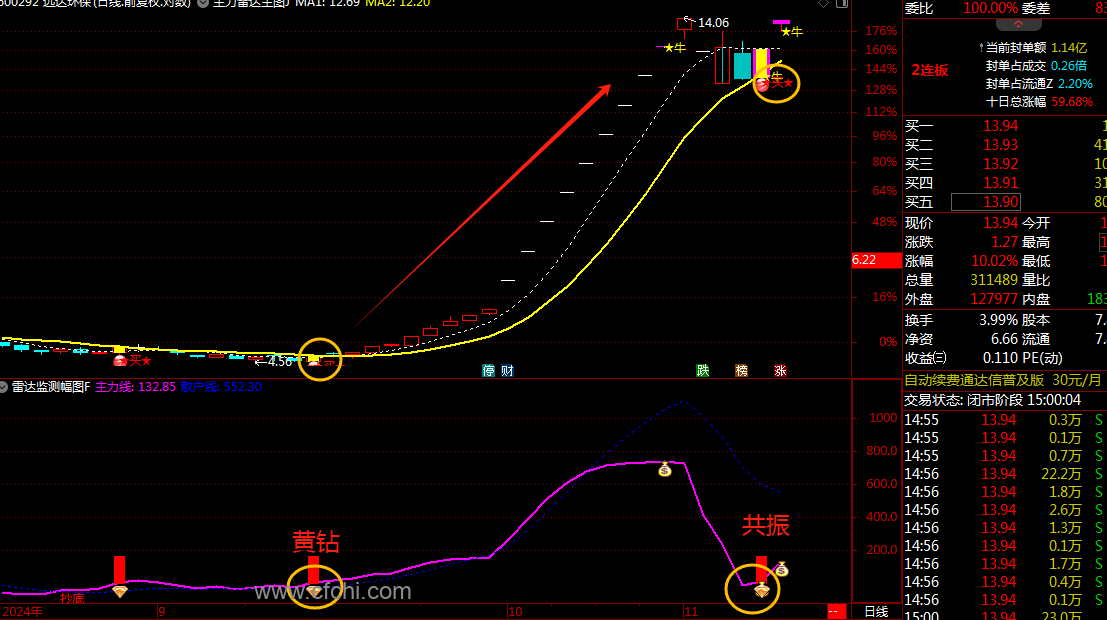Click the 十日总涨幅 59.68% value
The height and width of the screenshot is (620, 1107).
click(1072, 102)
